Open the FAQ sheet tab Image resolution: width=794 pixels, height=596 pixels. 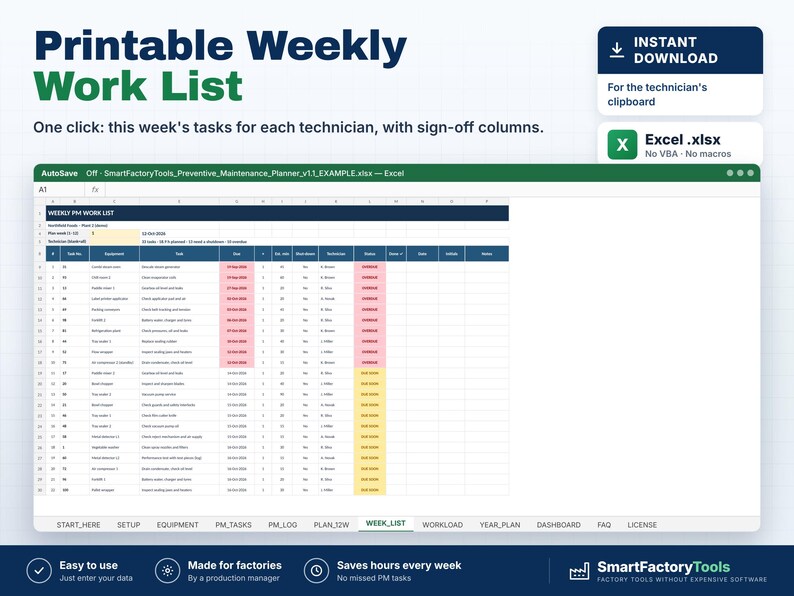pyautogui.click(x=604, y=525)
